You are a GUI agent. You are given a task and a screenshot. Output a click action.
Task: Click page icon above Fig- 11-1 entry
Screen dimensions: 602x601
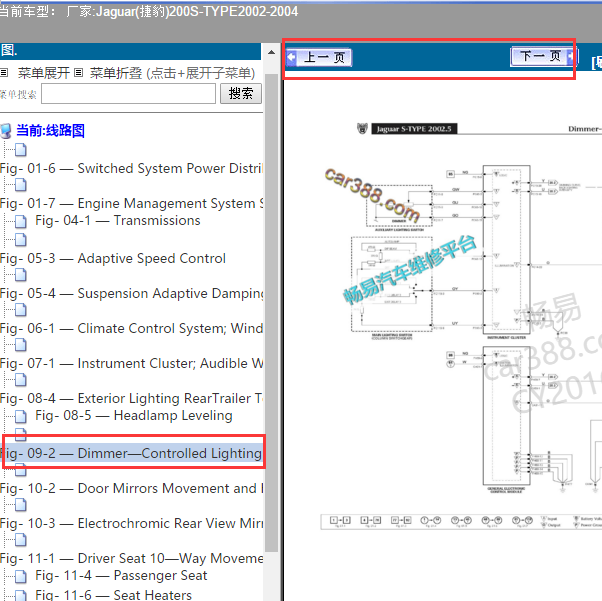21,540
